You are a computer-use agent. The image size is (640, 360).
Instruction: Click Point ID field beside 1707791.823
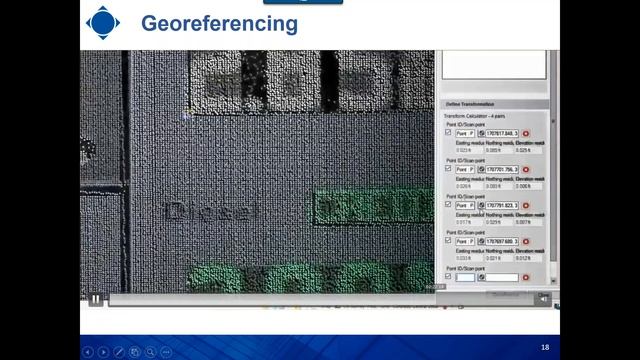coord(465,205)
